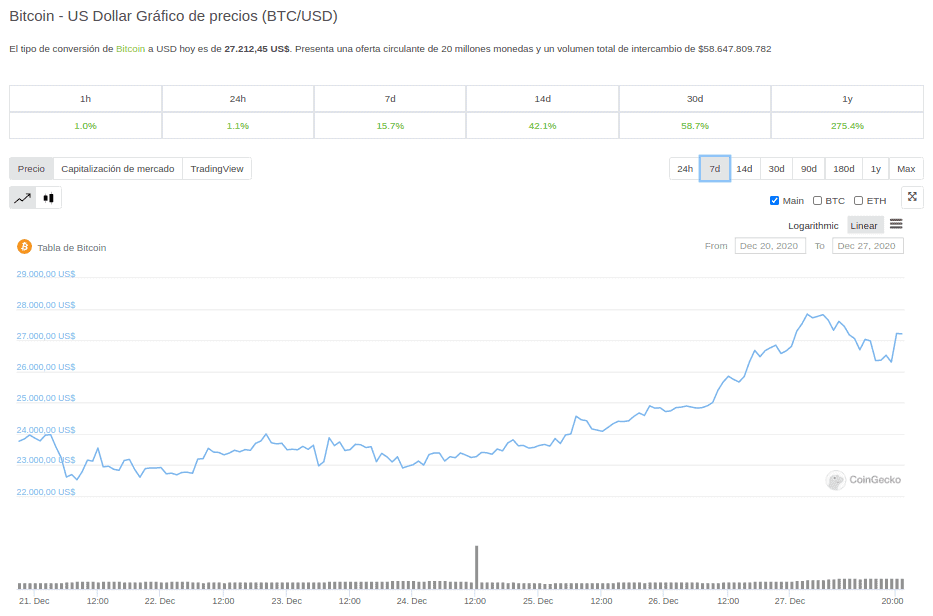Click the 24. Dec date axis label
Viewport: 933px width, 616px height.
coord(412,601)
